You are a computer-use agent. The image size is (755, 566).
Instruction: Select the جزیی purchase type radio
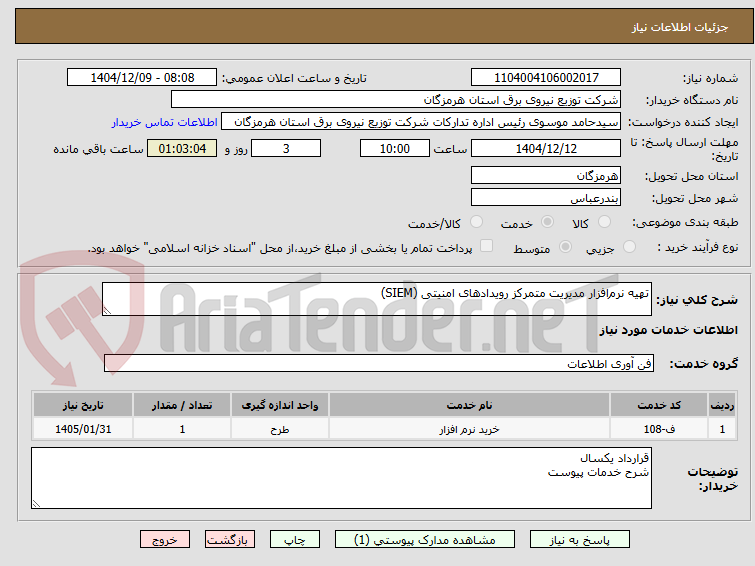pyautogui.click(x=629, y=247)
